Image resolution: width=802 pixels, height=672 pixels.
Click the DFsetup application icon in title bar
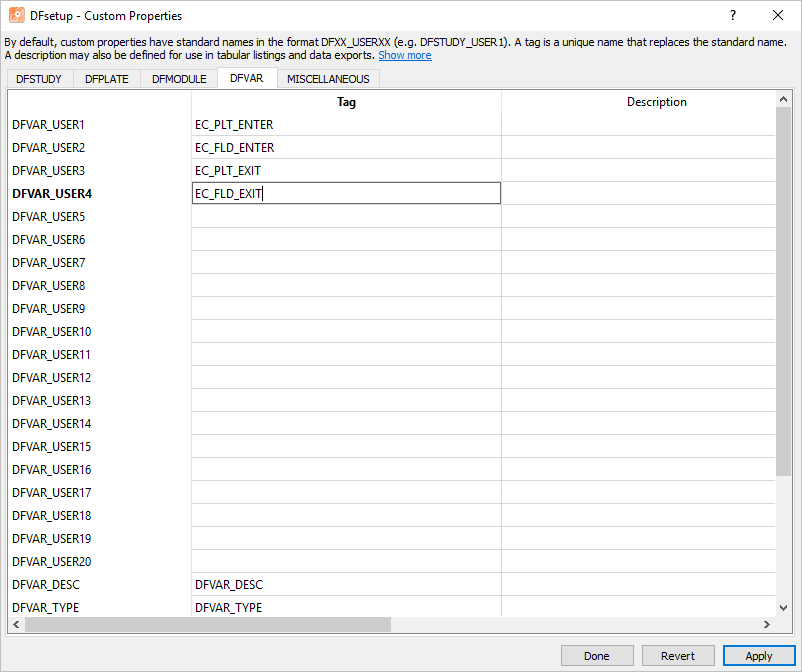pos(17,15)
